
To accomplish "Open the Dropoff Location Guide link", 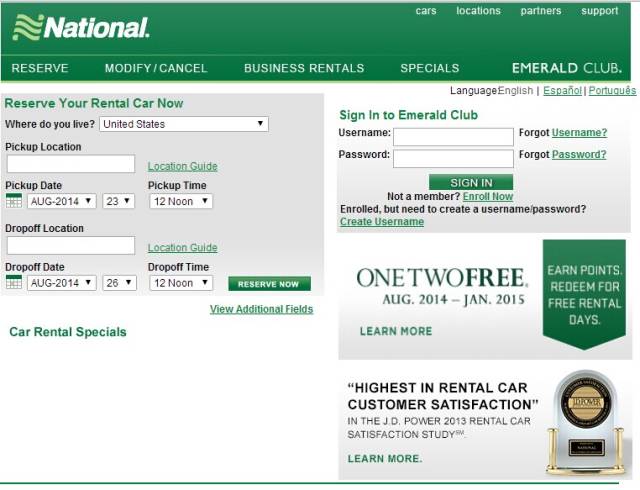I will point(182,247).
